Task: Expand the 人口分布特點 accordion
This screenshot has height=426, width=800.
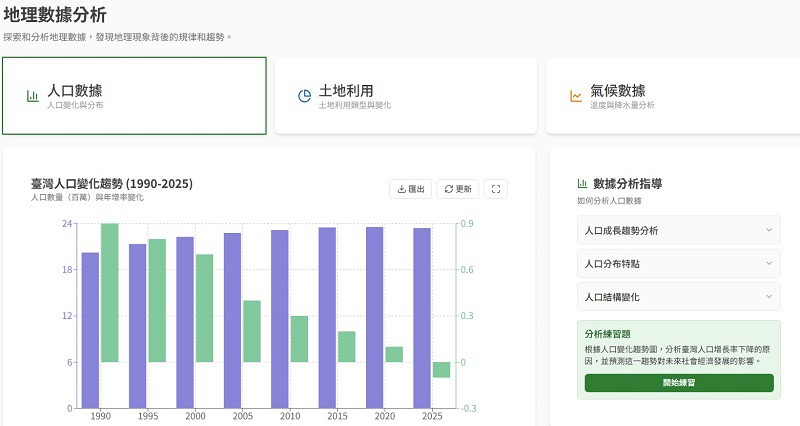Action: coord(679,264)
